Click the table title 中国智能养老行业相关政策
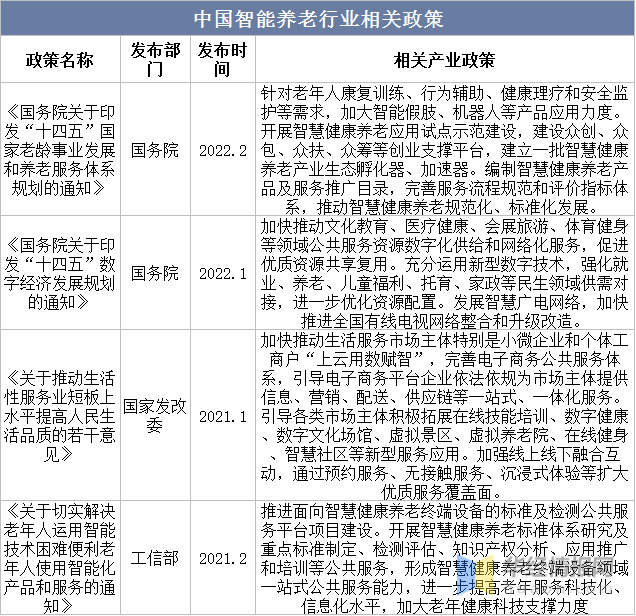The height and width of the screenshot is (616, 636). click(318, 19)
